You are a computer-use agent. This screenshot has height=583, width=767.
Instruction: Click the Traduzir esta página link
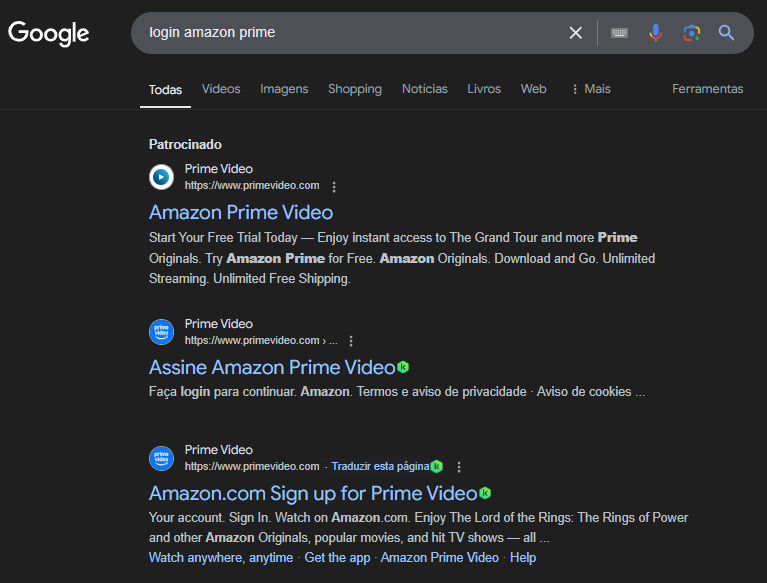pyautogui.click(x=379, y=466)
